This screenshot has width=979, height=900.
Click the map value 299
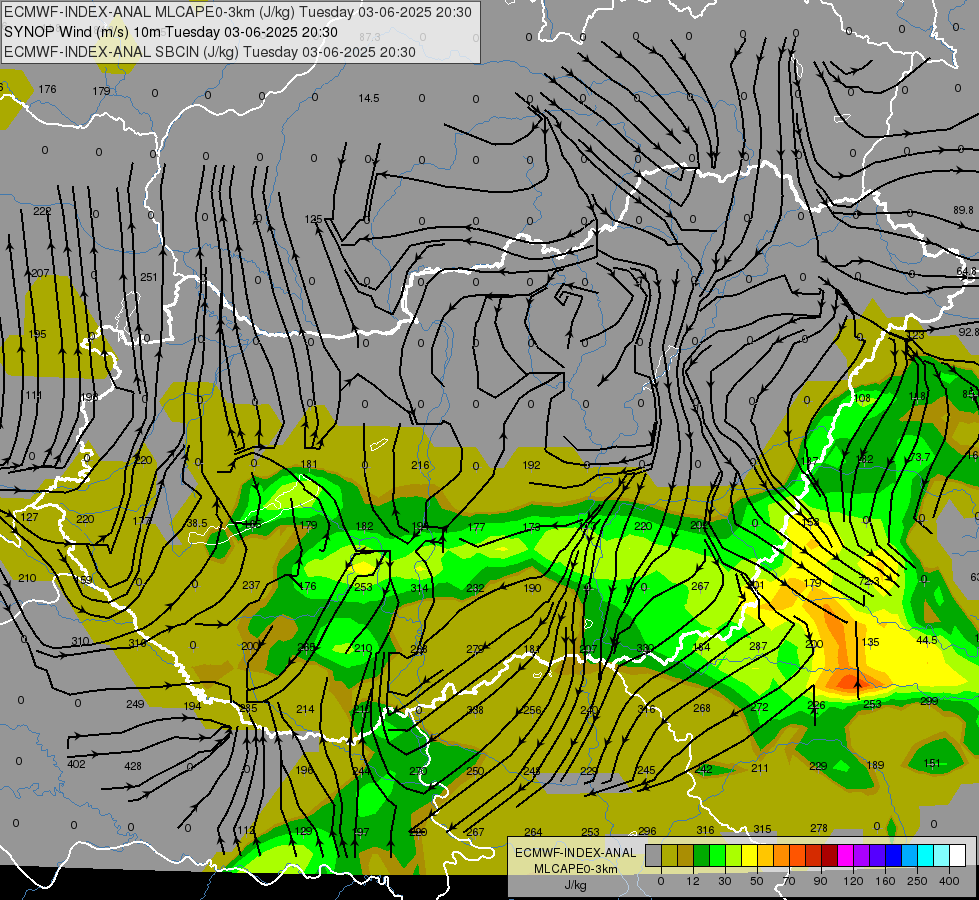coord(929,701)
